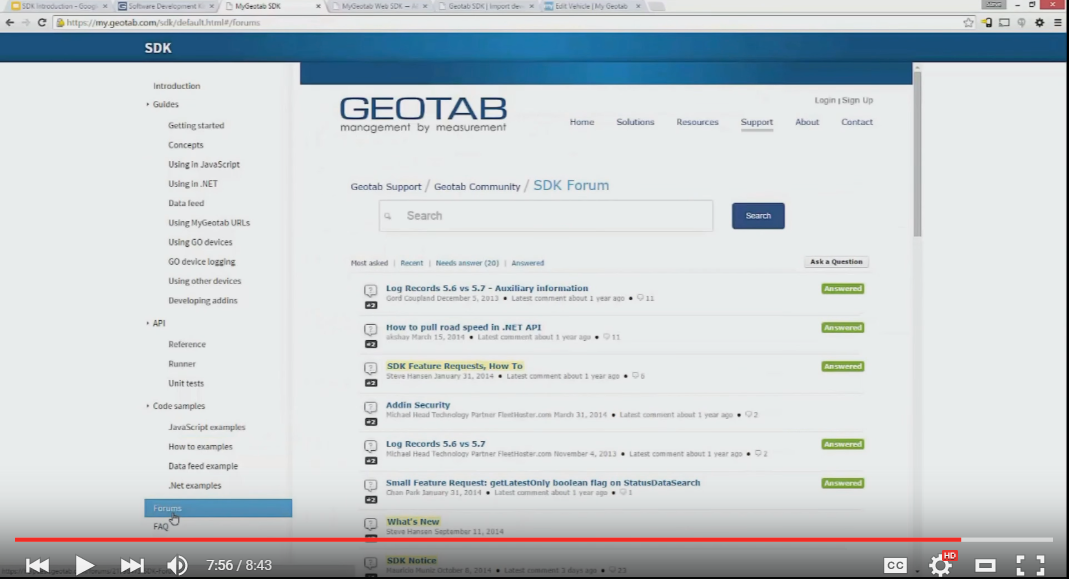
Task: Open the Chrome hamburger menu
Action: click(x=1057, y=22)
